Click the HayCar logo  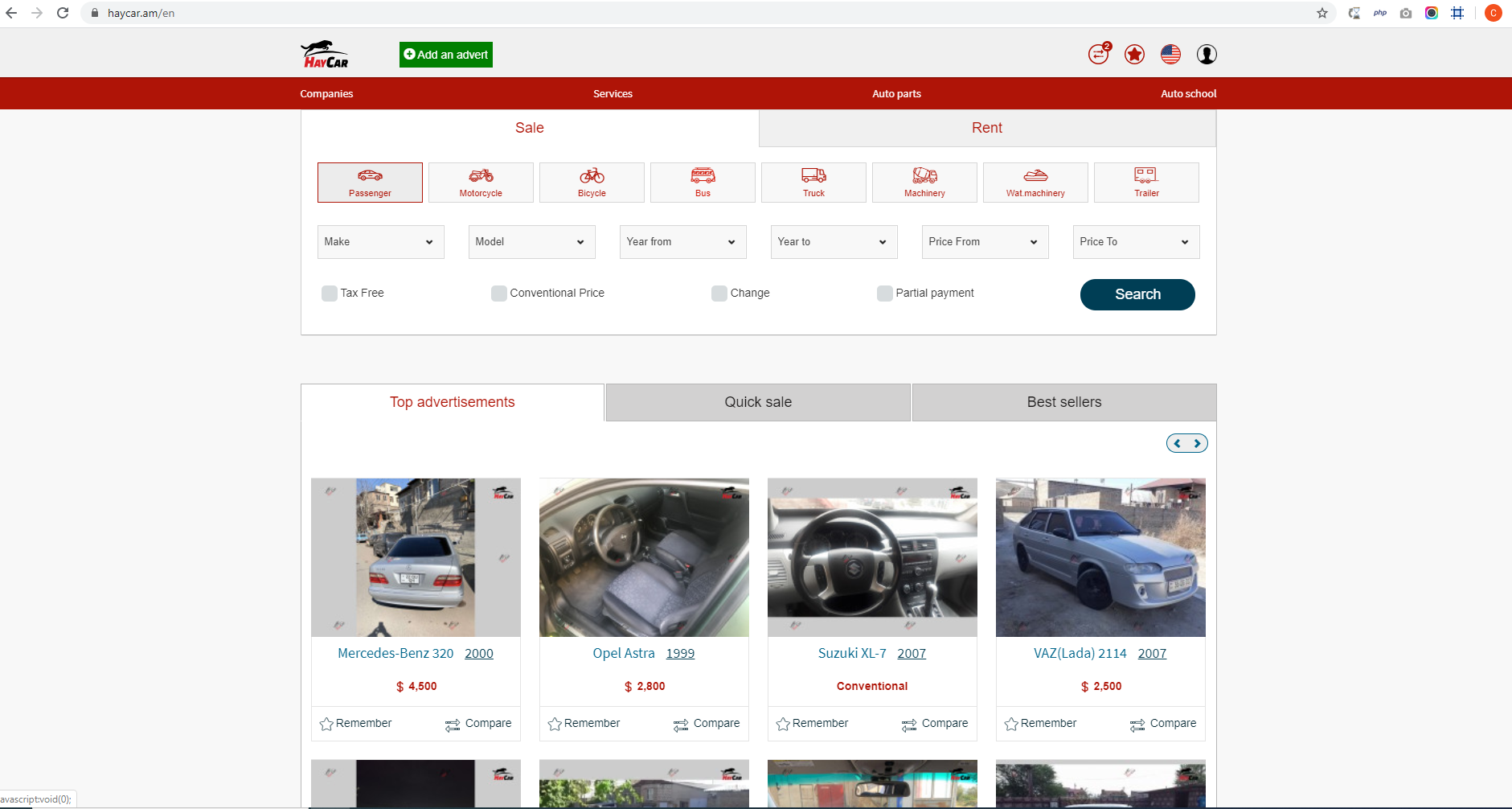point(325,54)
